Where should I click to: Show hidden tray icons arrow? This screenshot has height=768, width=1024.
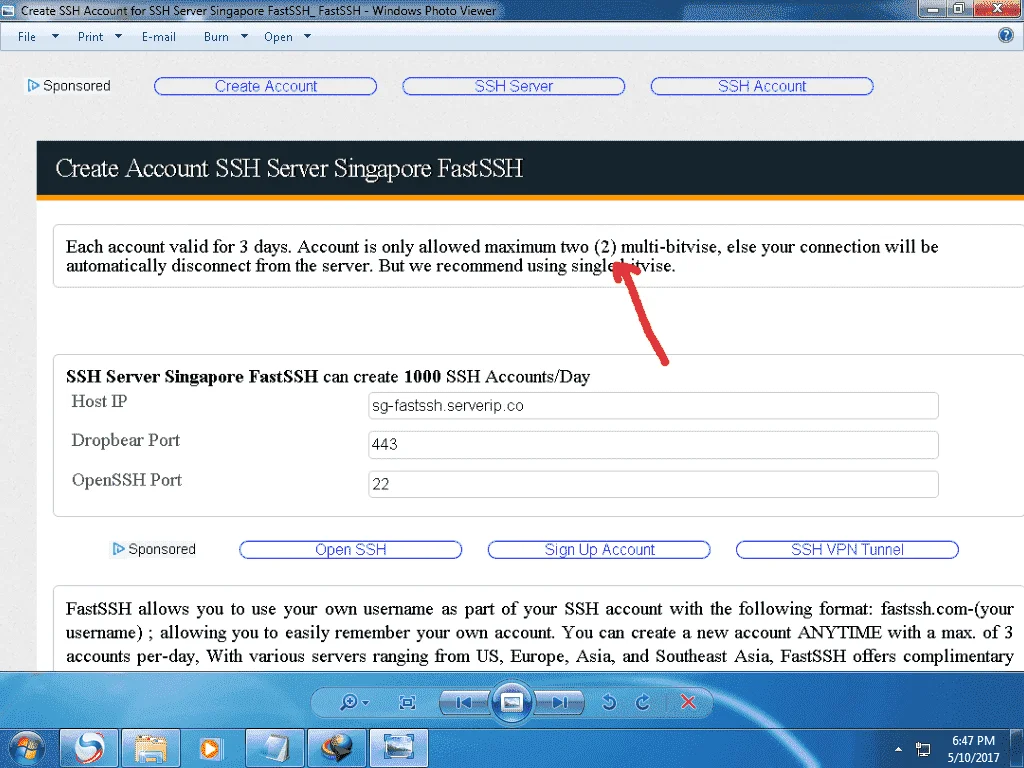point(898,749)
